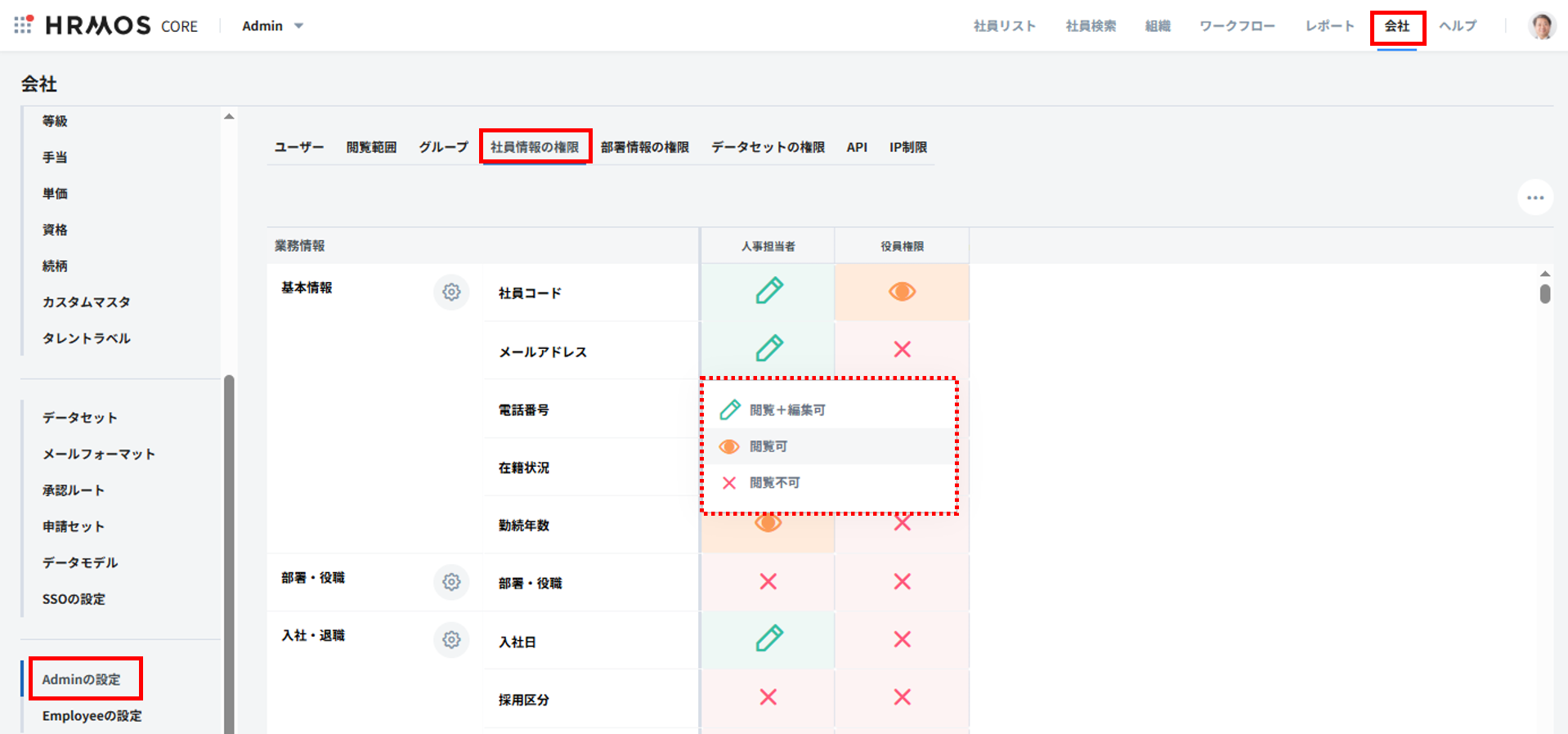1568x734 pixels.
Task: Open gear settings for 基本情報 section
Action: (x=451, y=292)
